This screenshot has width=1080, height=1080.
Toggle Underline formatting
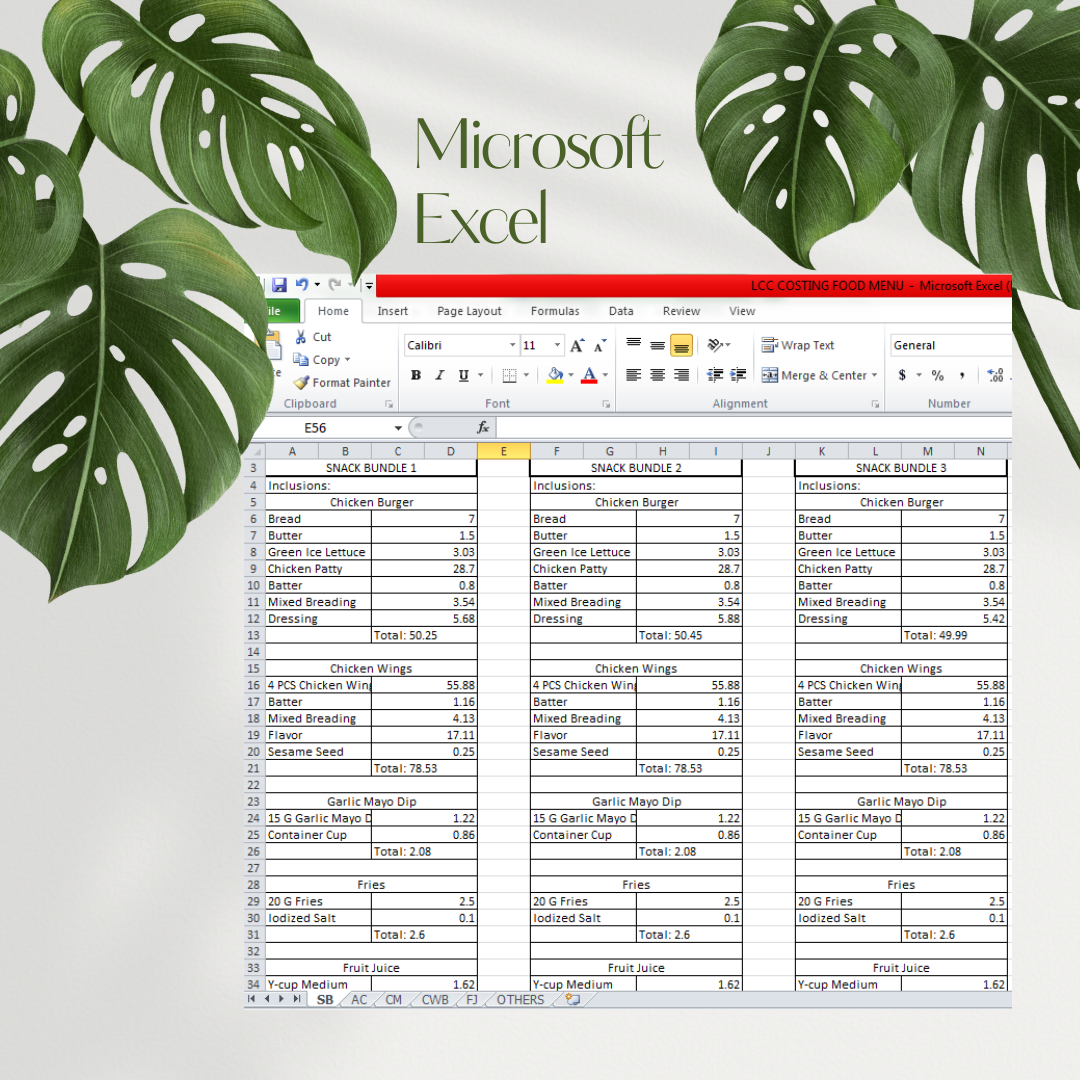click(x=464, y=375)
